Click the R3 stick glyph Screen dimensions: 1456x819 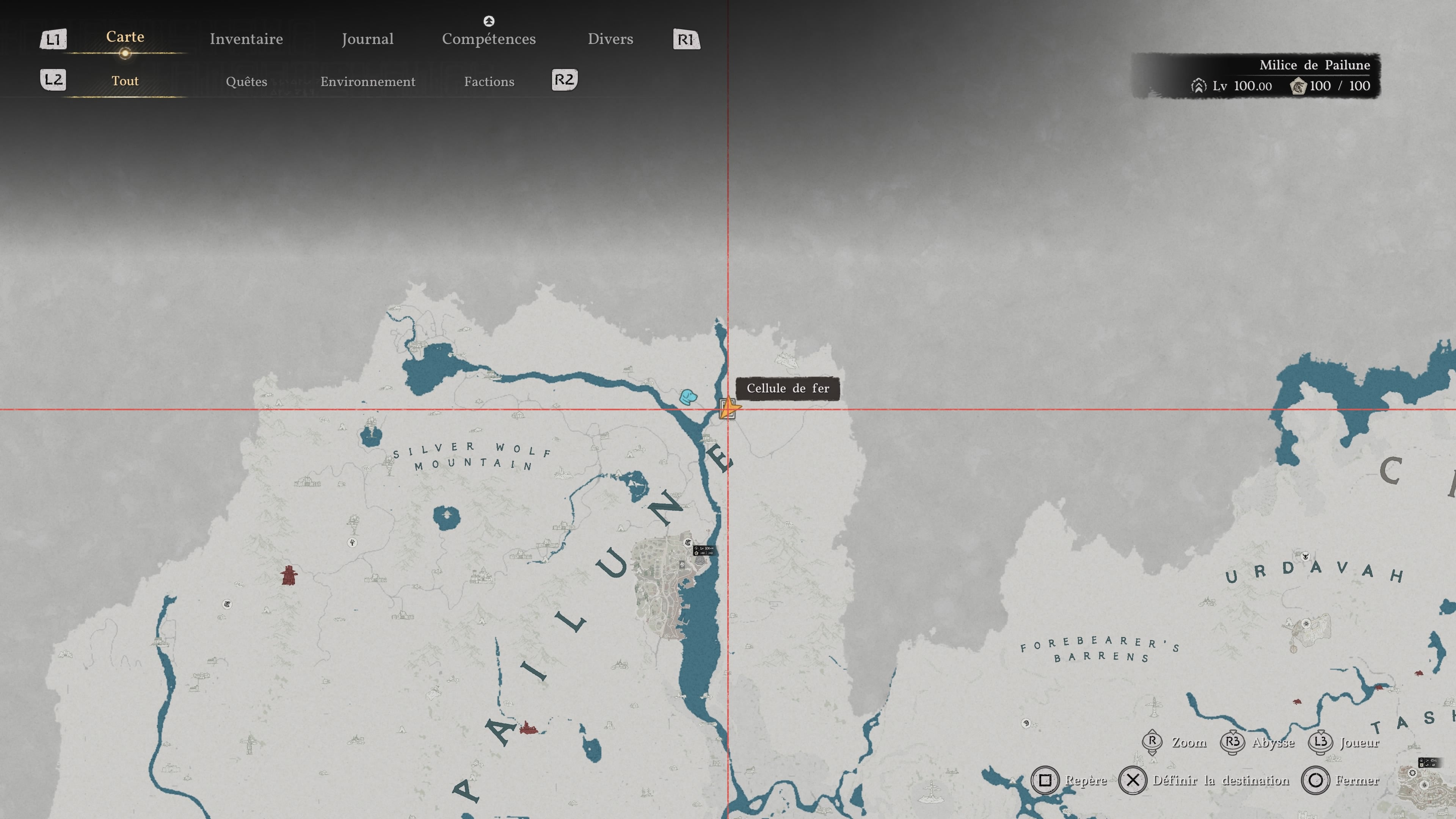tap(1232, 742)
